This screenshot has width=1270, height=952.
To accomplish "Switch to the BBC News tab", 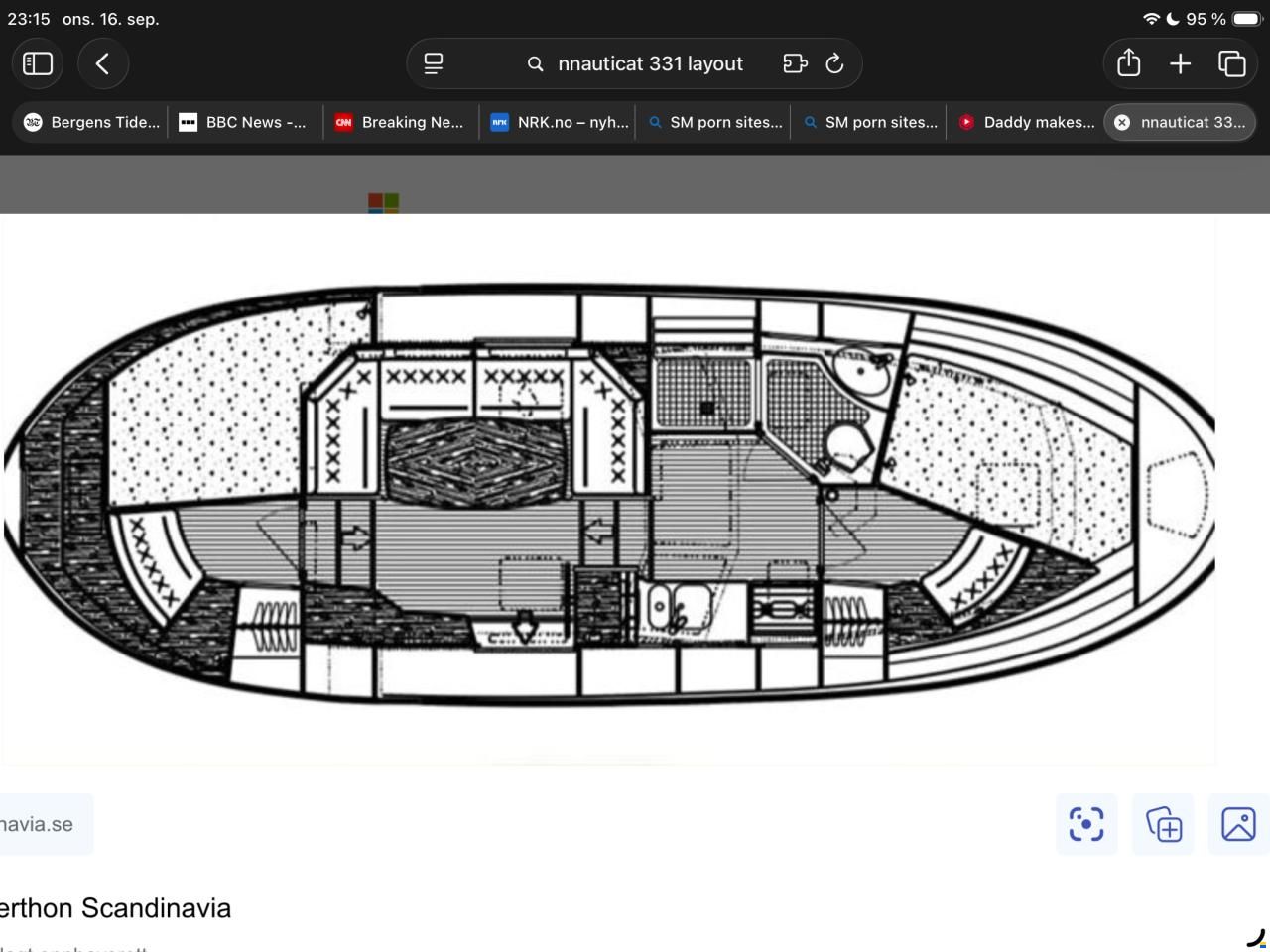I will point(244,122).
